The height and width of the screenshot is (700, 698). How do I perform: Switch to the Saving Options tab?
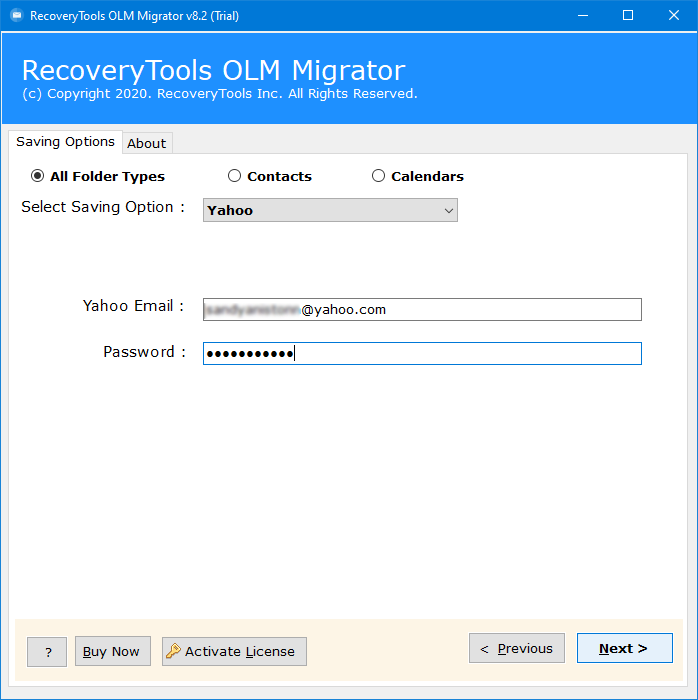66,142
